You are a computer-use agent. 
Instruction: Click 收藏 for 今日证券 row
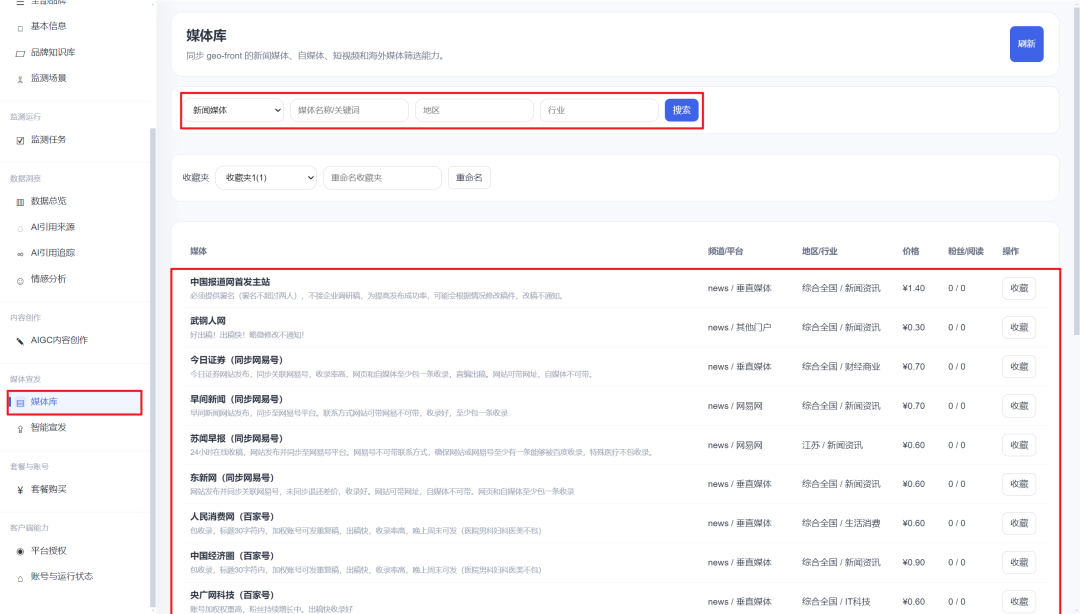[1019, 367]
